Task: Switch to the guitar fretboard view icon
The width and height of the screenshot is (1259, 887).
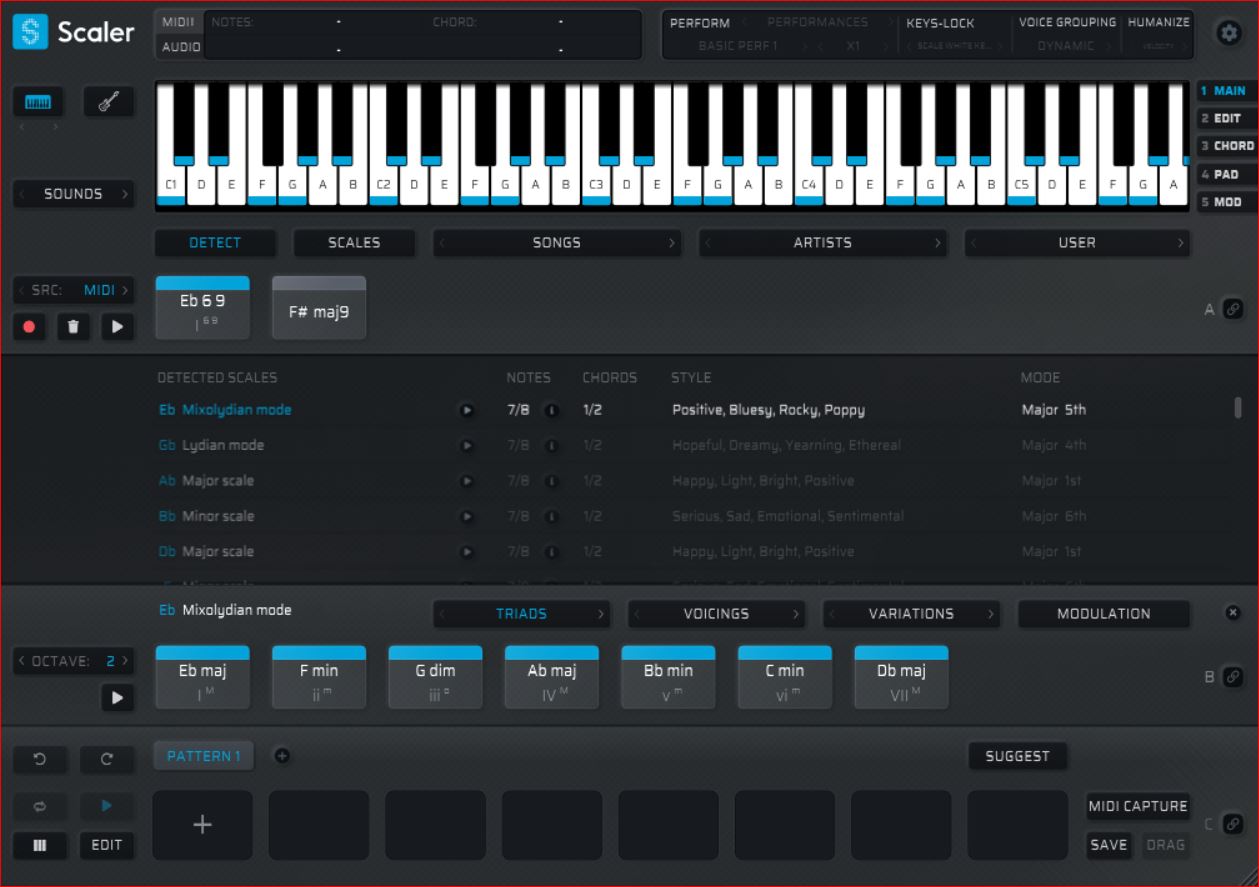Action: pos(108,102)
